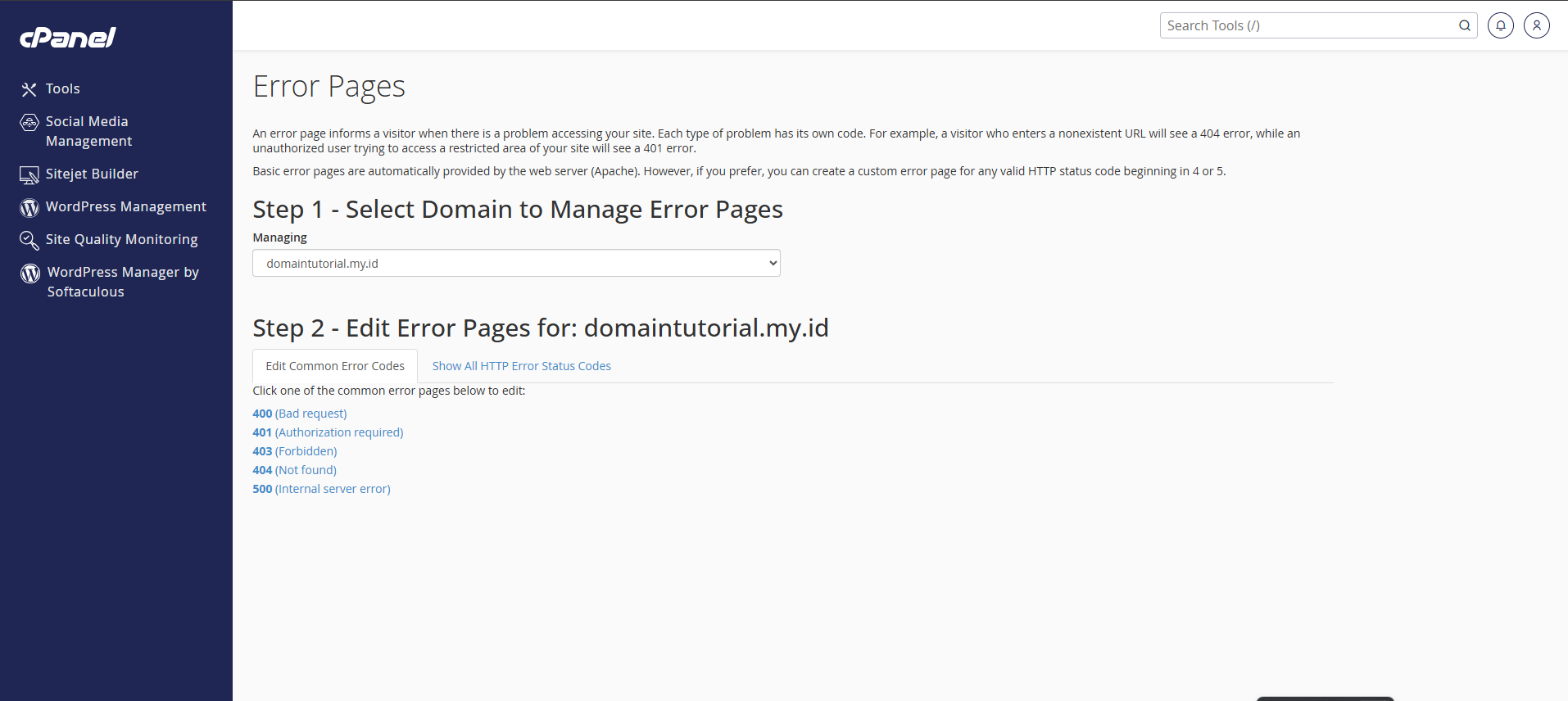This screenshot has height=701, width=1568.
Task: Click the Step 2 Edit Error Pages heading
Action: (x=541, y=328)
